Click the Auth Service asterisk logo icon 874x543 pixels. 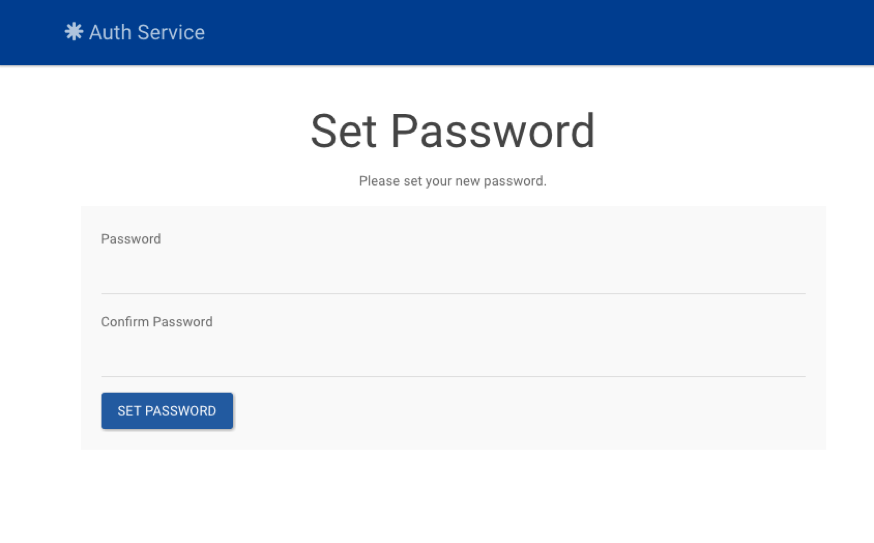click(74, 32)
